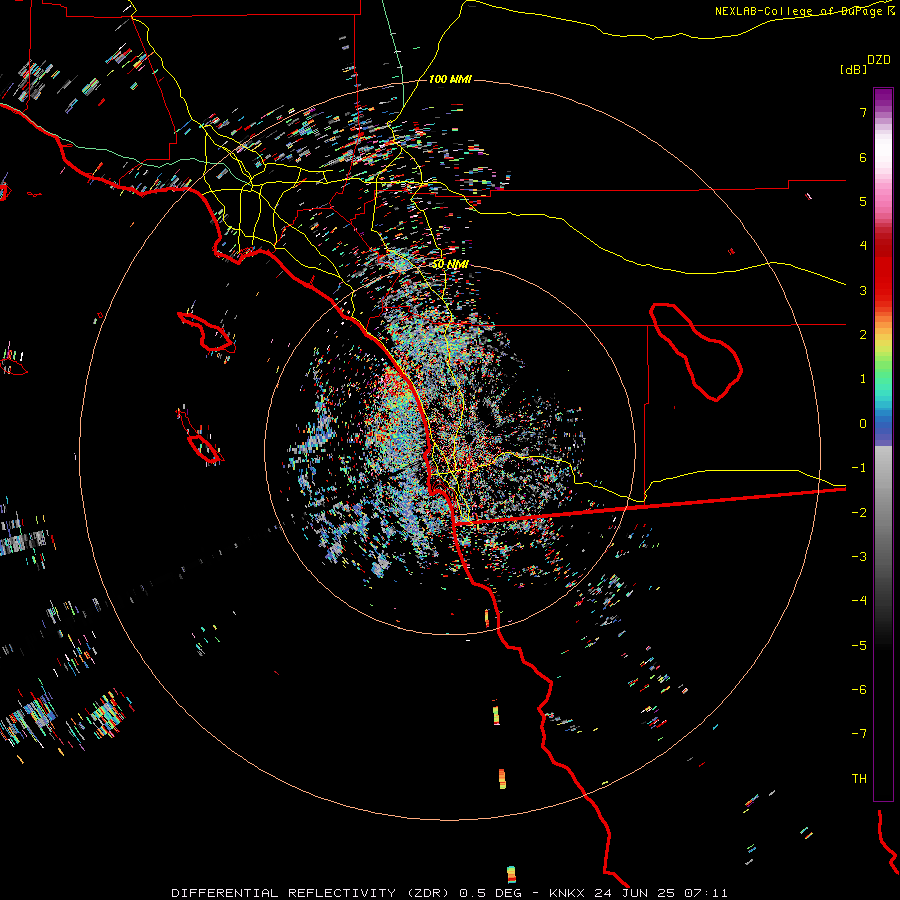
Task: Click the -3 dB value on color scale
Action: 859,557
